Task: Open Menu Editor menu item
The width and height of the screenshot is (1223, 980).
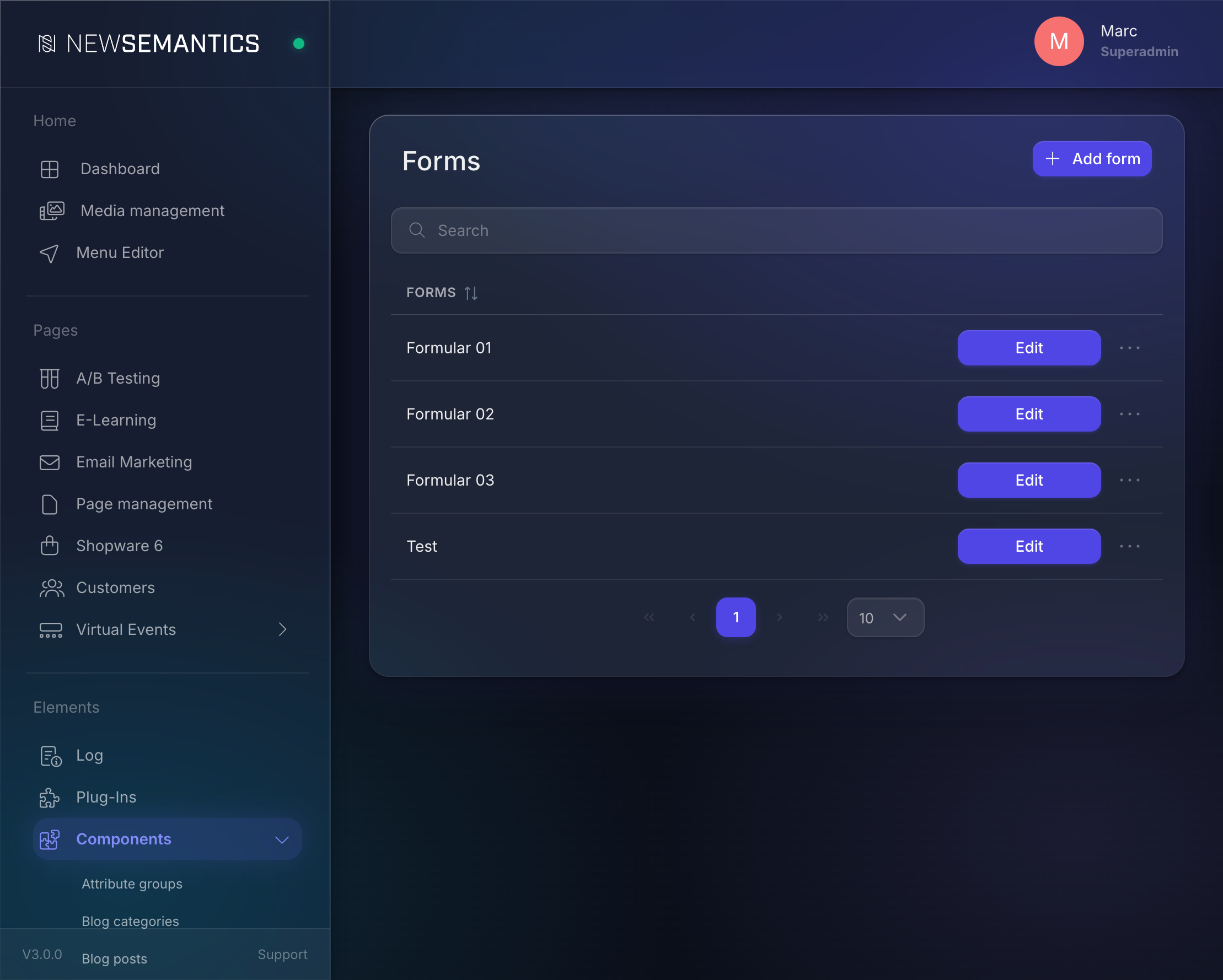Action: (x=167, y=253)
